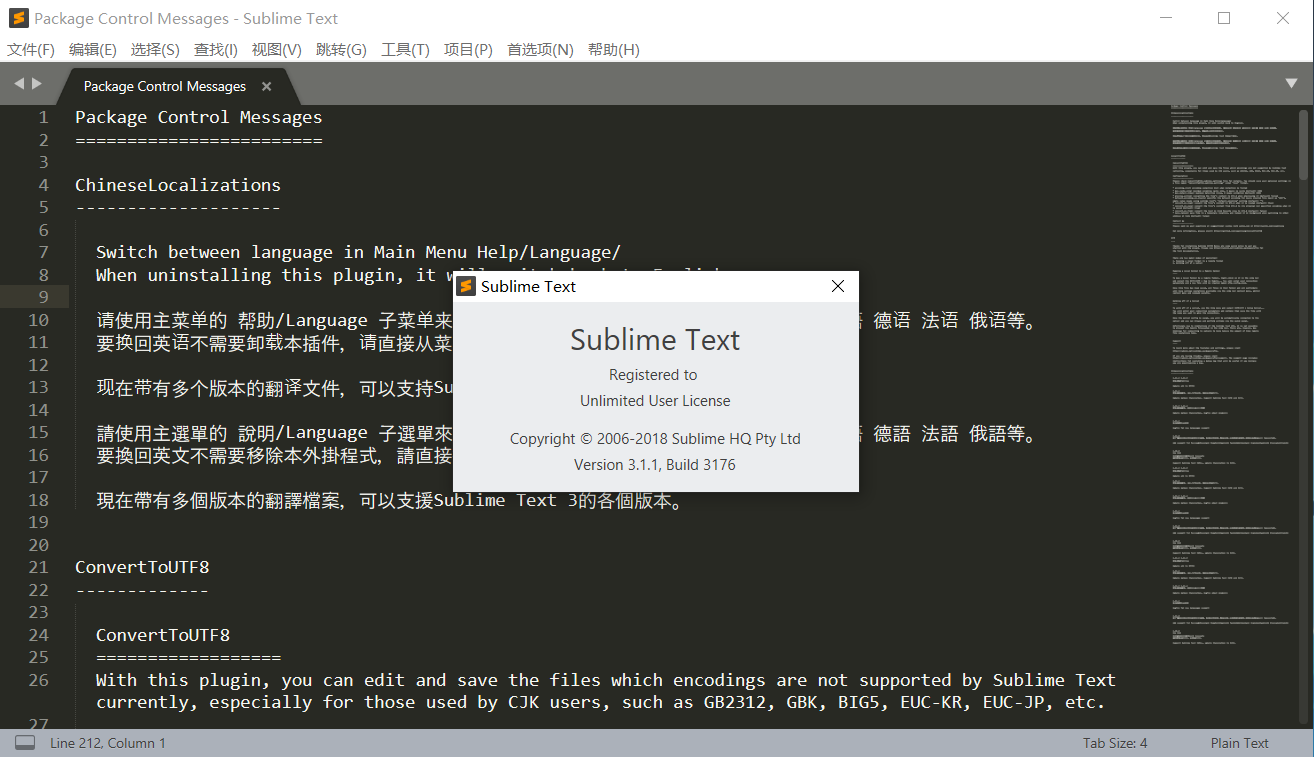Click 'currently, especially for those used' line
The width and height of the screenshot is (1314, 757).
600,702
